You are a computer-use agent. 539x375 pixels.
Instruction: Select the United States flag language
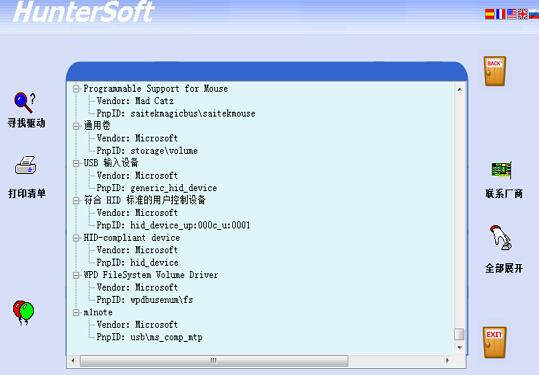[512, 14]
